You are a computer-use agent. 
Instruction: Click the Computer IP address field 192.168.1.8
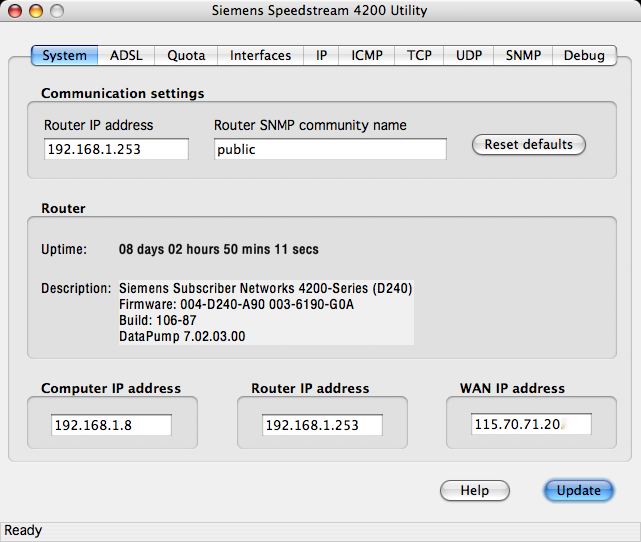[111, 425]
